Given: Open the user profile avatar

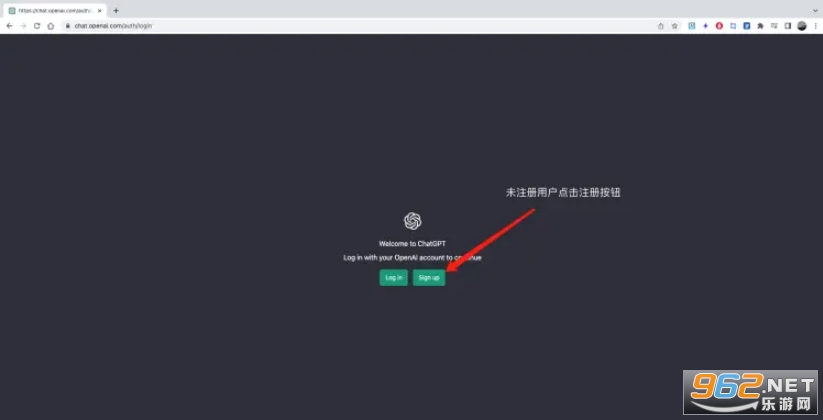Looking at the screenshot, I should (x=802, y=26).
